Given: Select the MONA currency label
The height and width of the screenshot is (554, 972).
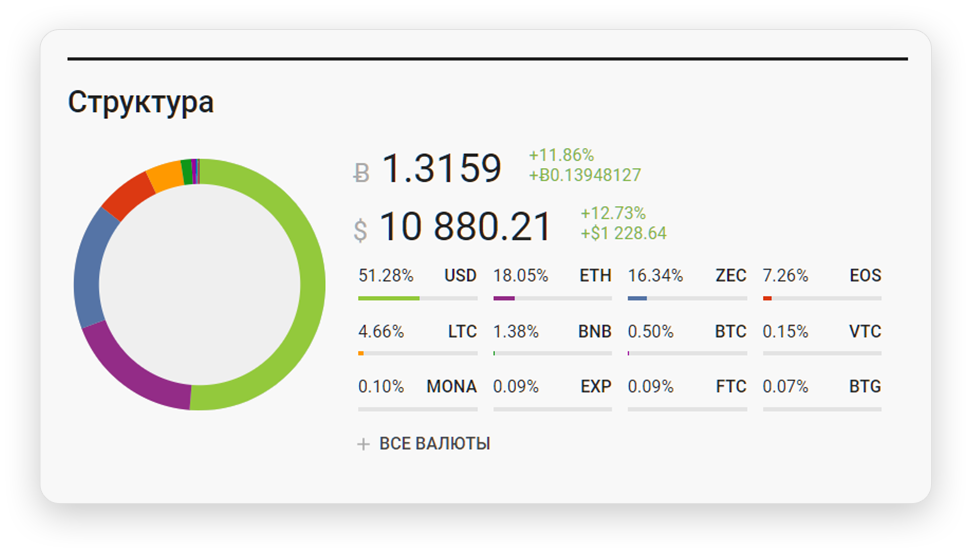Looking at the screenshot, I should [451, 387].
